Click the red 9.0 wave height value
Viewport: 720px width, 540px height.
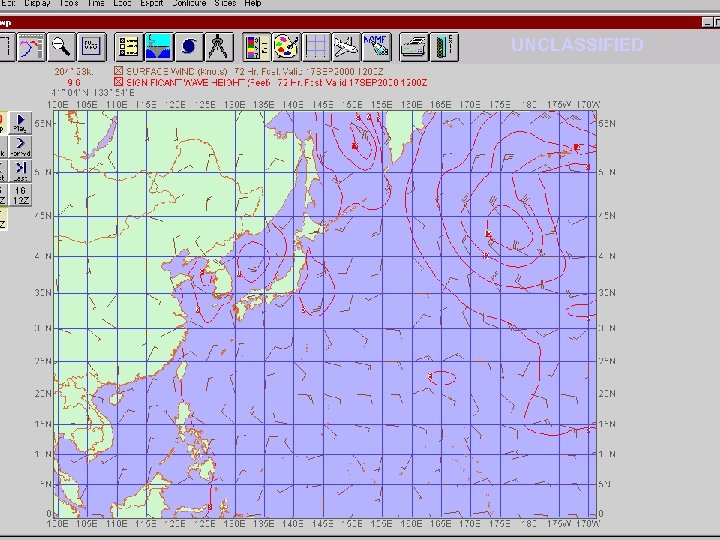pos(74,83)
